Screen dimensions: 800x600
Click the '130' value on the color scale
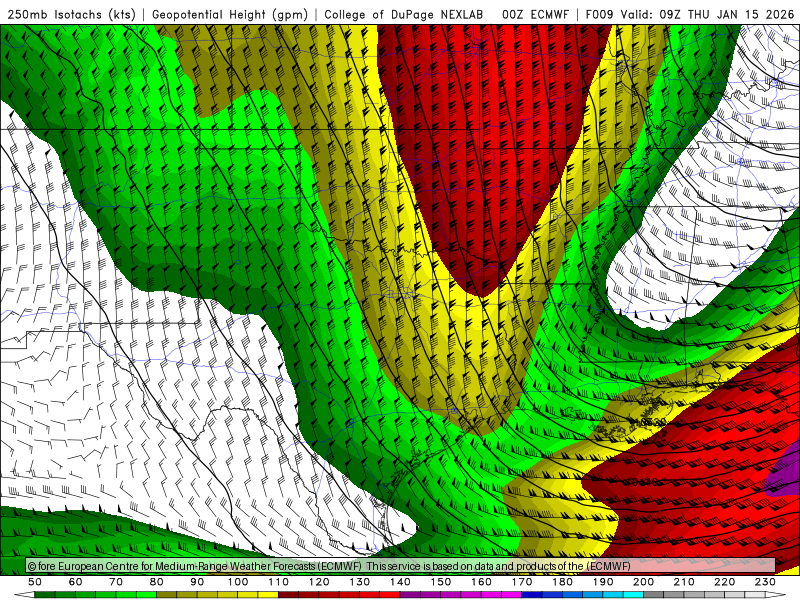360,582
